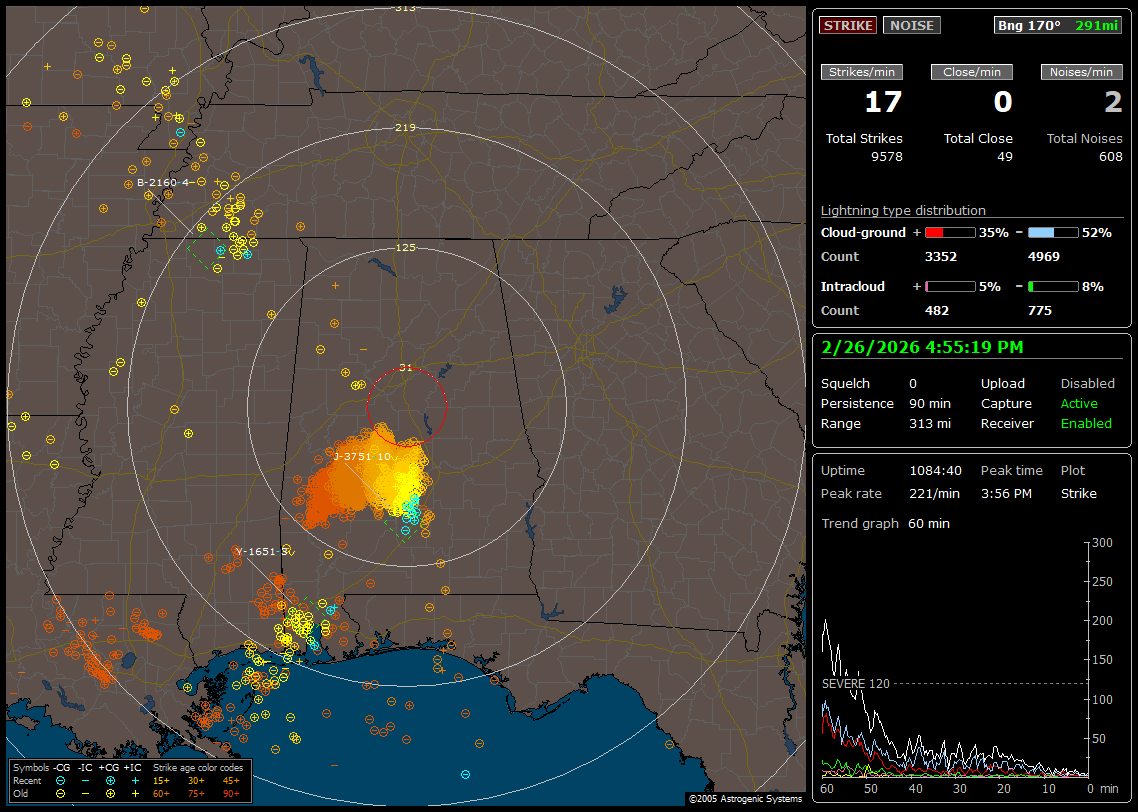Click the 90+ strike age color code

click(x=231, y=793)
